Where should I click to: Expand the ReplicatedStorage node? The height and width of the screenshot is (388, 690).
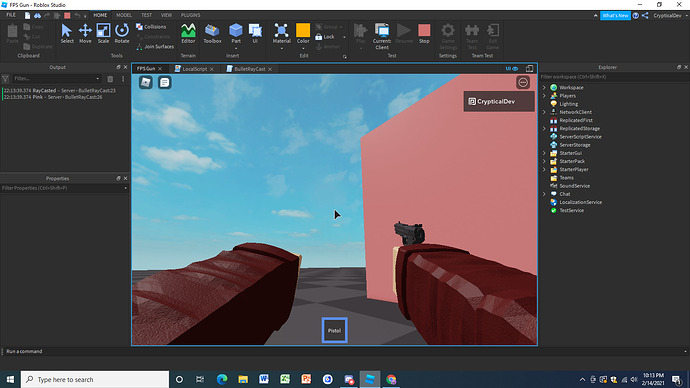click(x=544, y=128)
